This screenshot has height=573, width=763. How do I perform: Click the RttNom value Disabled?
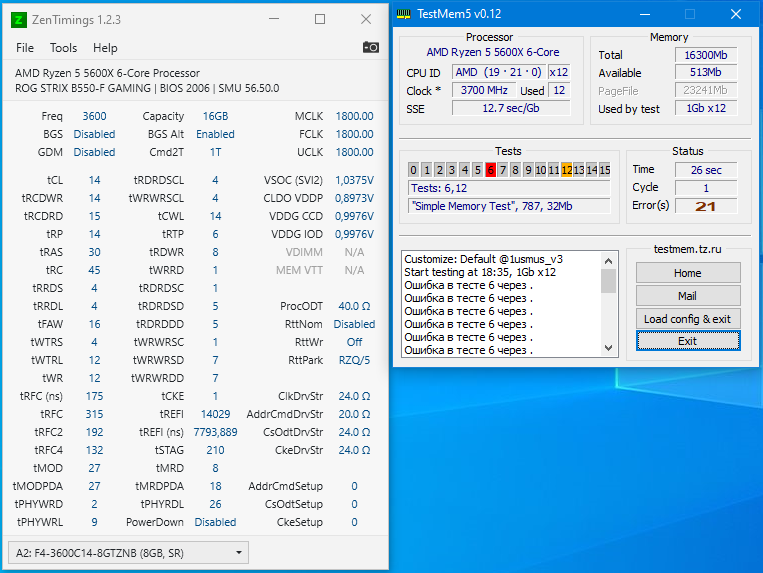tap(354, 324)
